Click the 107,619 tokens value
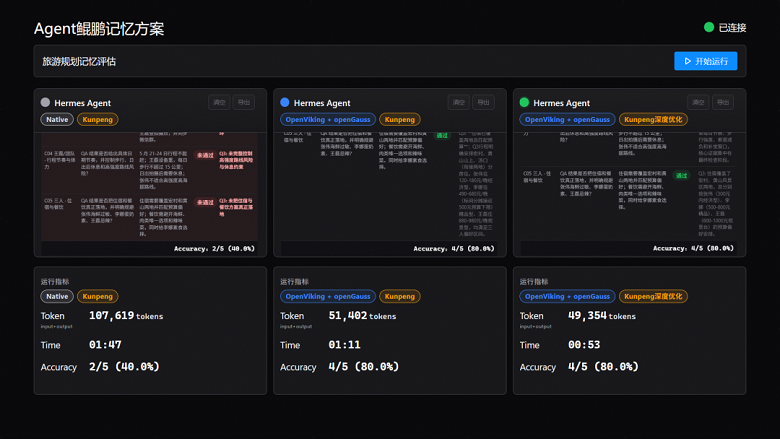This screenshot has width=780, height=439. pyautogui.click(x=126, y=316)
